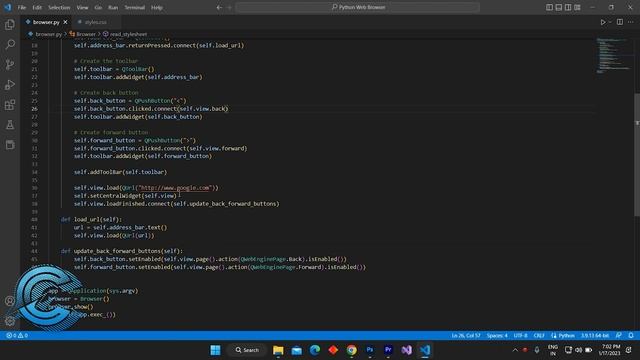
Task: Open the feedback icon in status bar
Action: point(619,336)
